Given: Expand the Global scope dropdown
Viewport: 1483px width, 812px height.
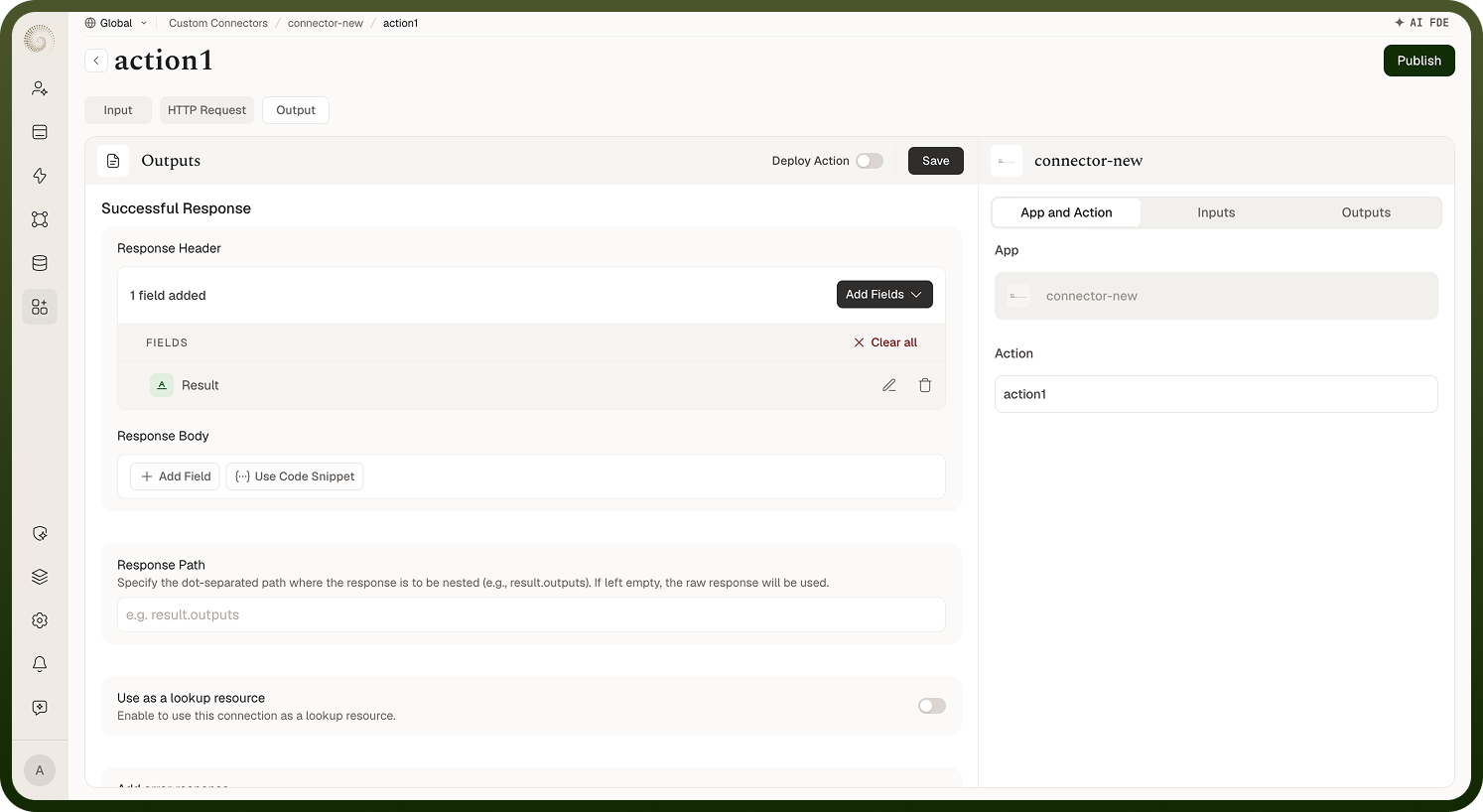Looking at the screenshot, I should pyautogui.click(x=116, y=23).
